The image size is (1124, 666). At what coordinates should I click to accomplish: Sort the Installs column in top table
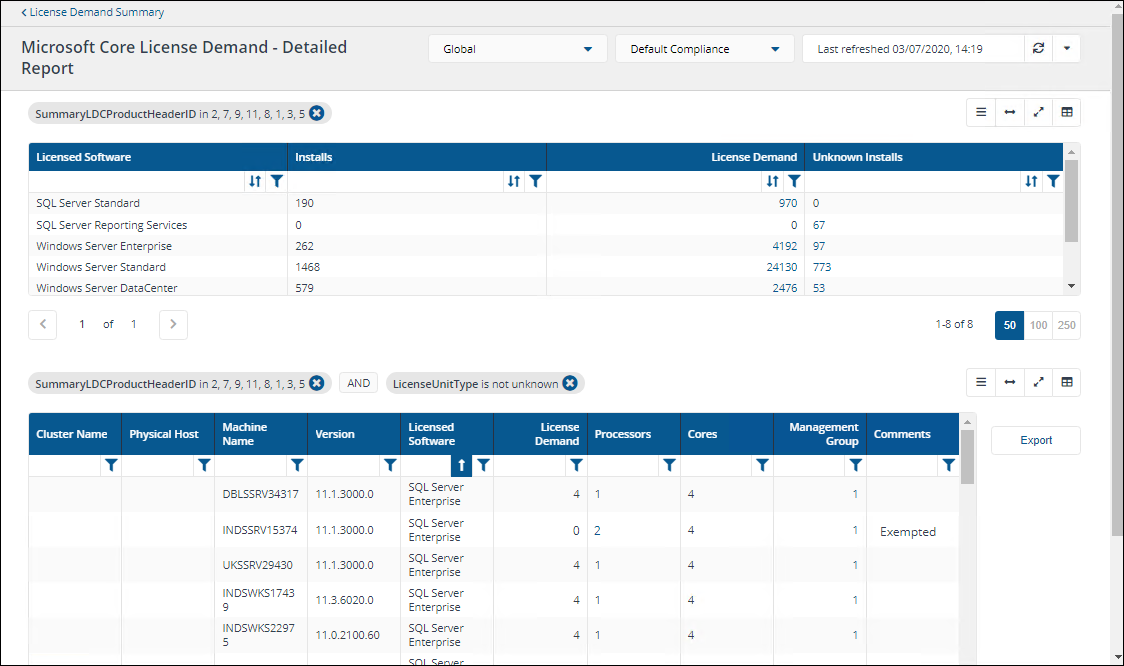click(514, 181)
